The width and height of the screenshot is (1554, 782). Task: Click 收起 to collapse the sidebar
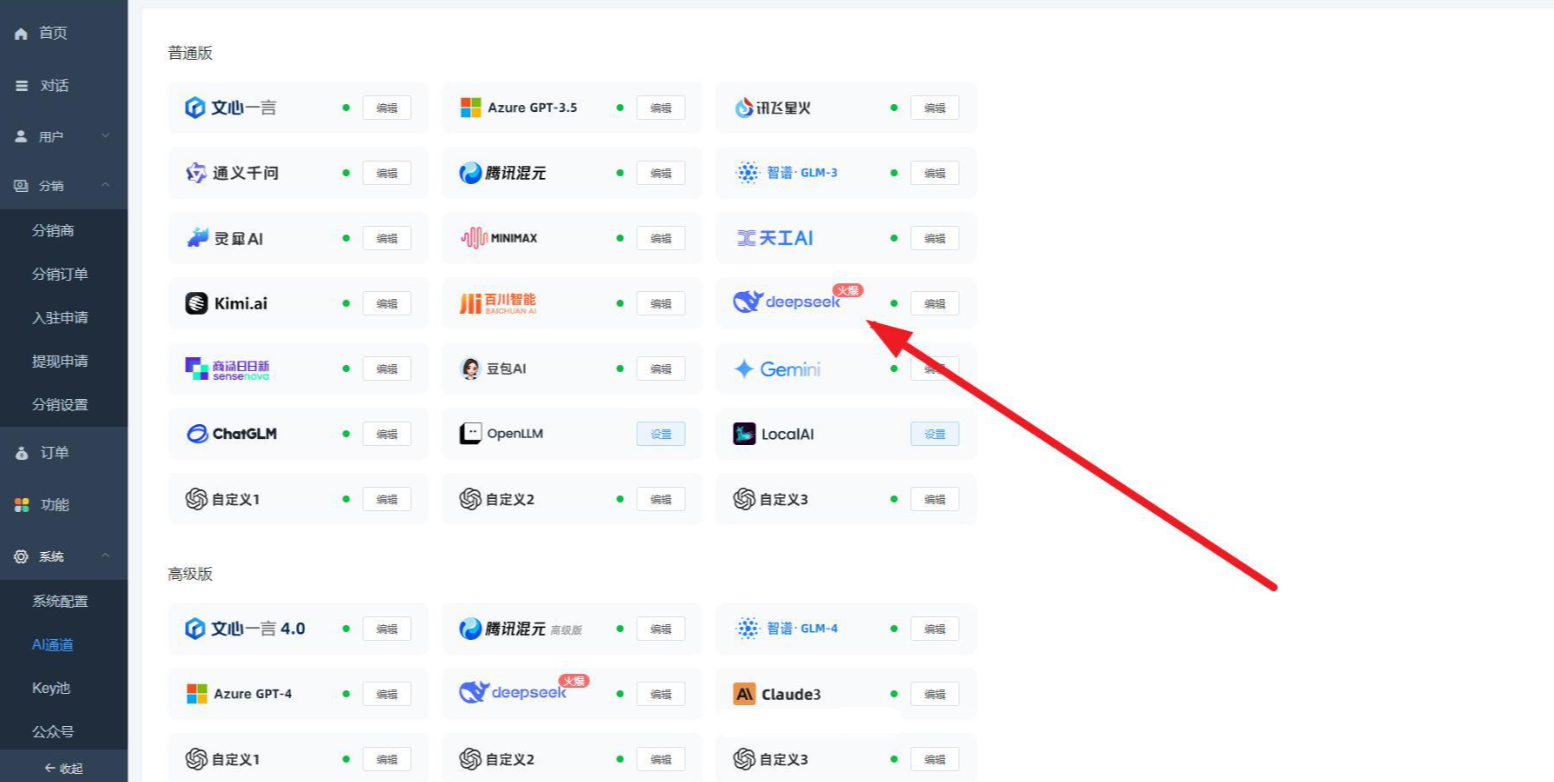tap(64, 768)
